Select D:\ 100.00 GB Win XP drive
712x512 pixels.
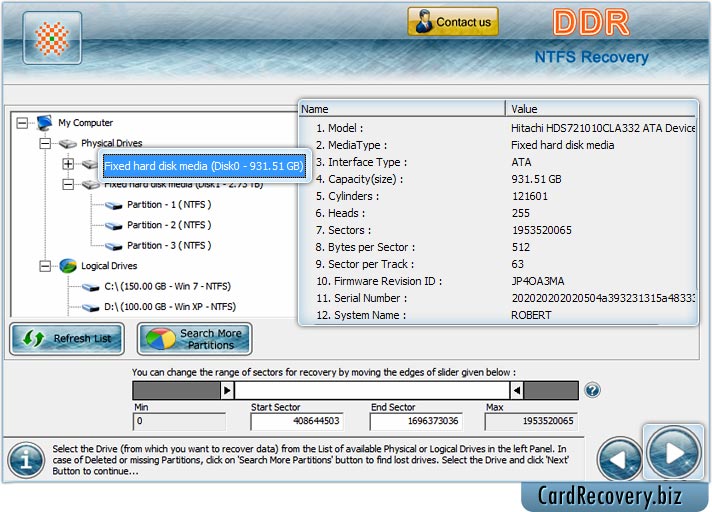(170, 307)
